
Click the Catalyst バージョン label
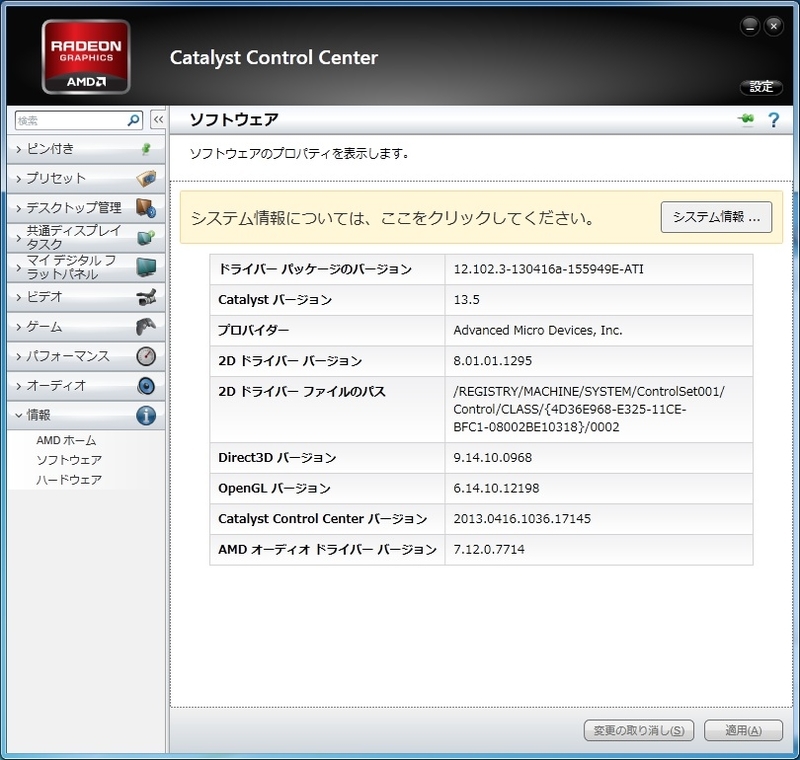pos(275,300)
